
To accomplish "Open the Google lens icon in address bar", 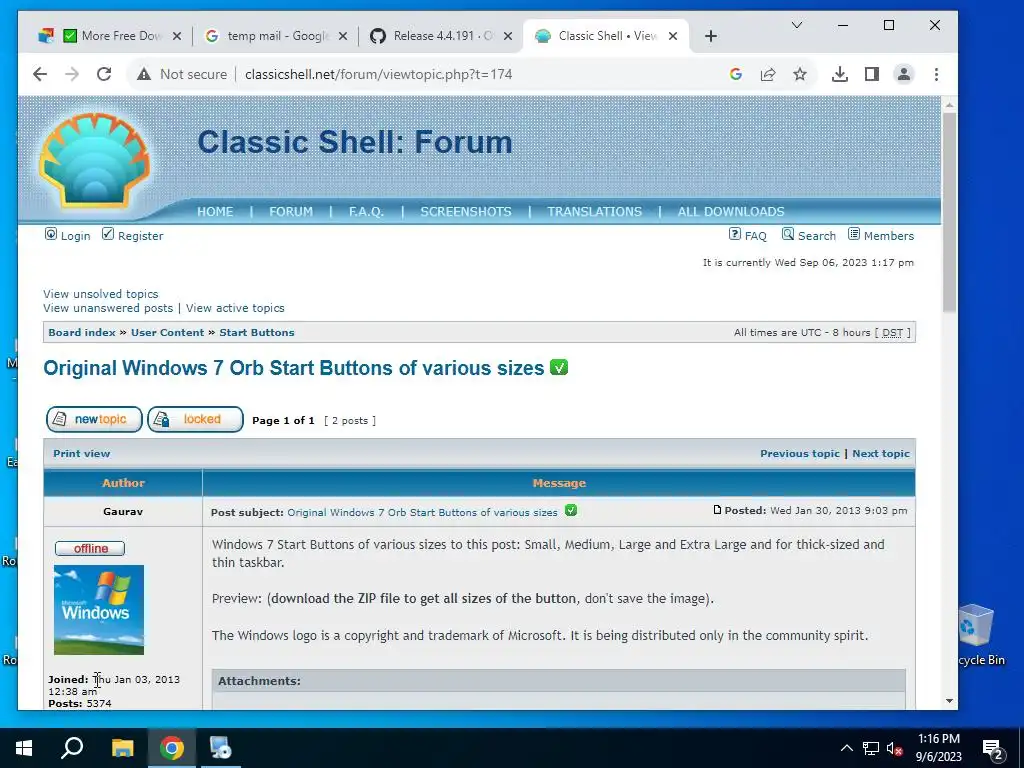I will 736,74.
